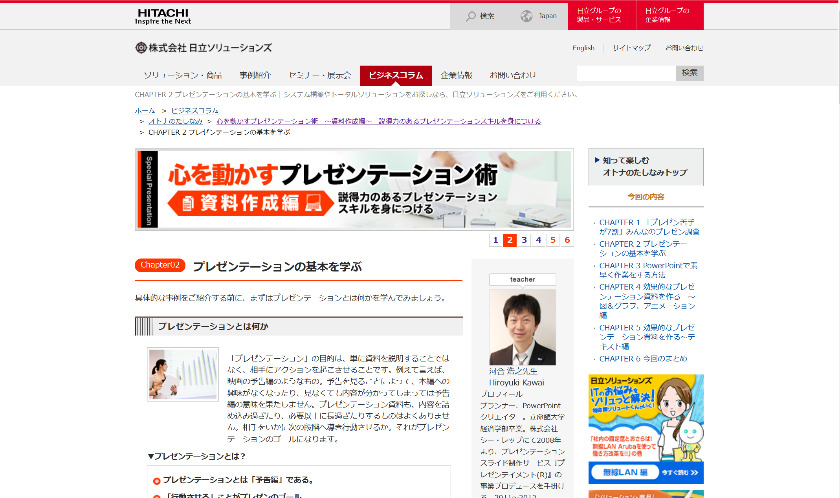The width and height of the screenshot is (840, 498).
Task: Go to page 3 of the column
Action: tap(524, 240)
